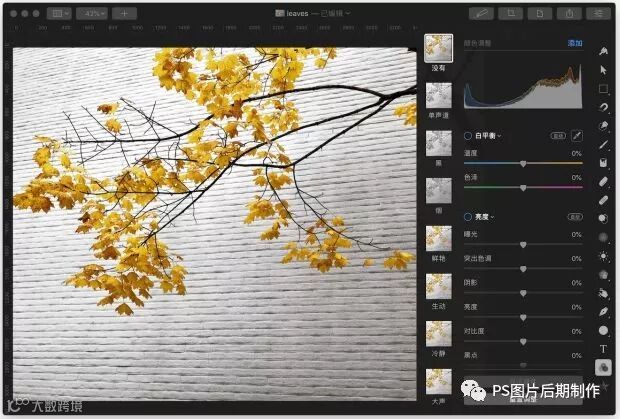
Task: Select the Shape circle tool
Action: pyautogui.click(x=603, y=330)
